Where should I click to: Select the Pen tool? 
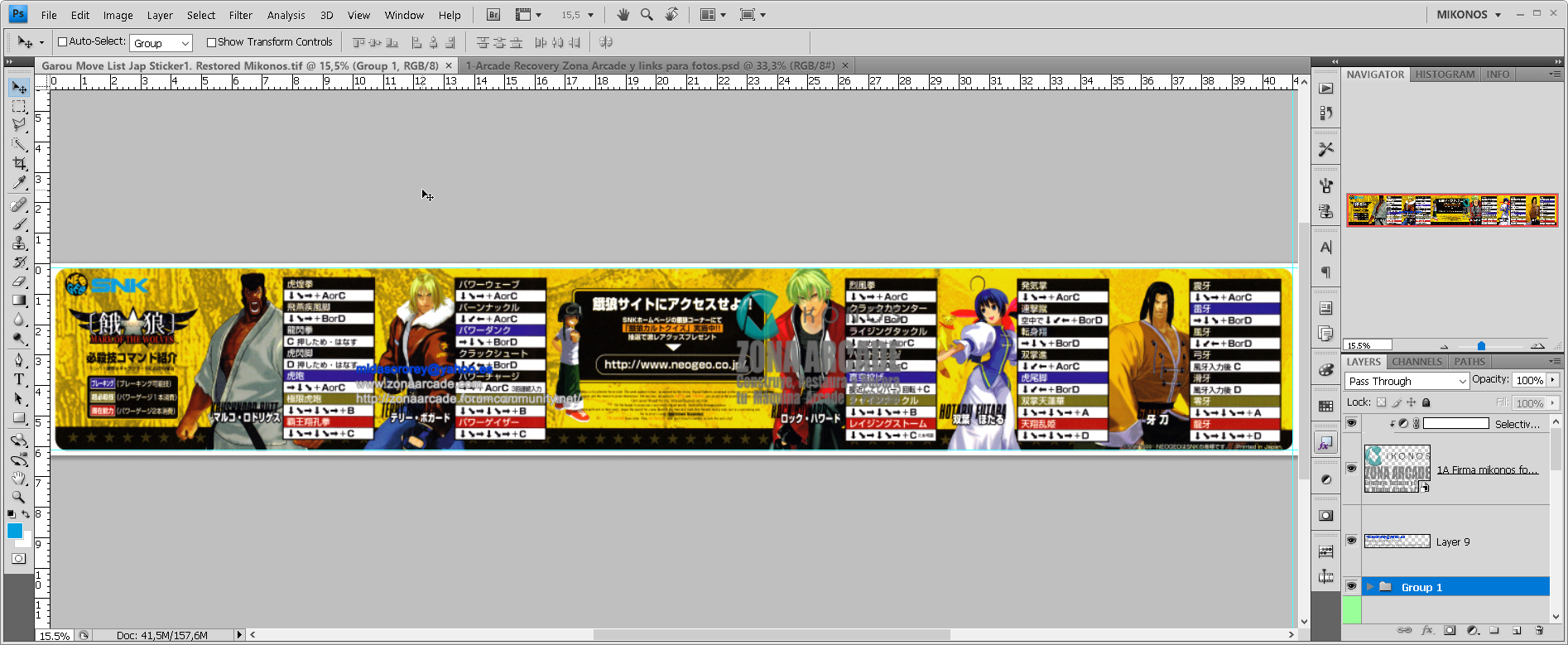19,360
